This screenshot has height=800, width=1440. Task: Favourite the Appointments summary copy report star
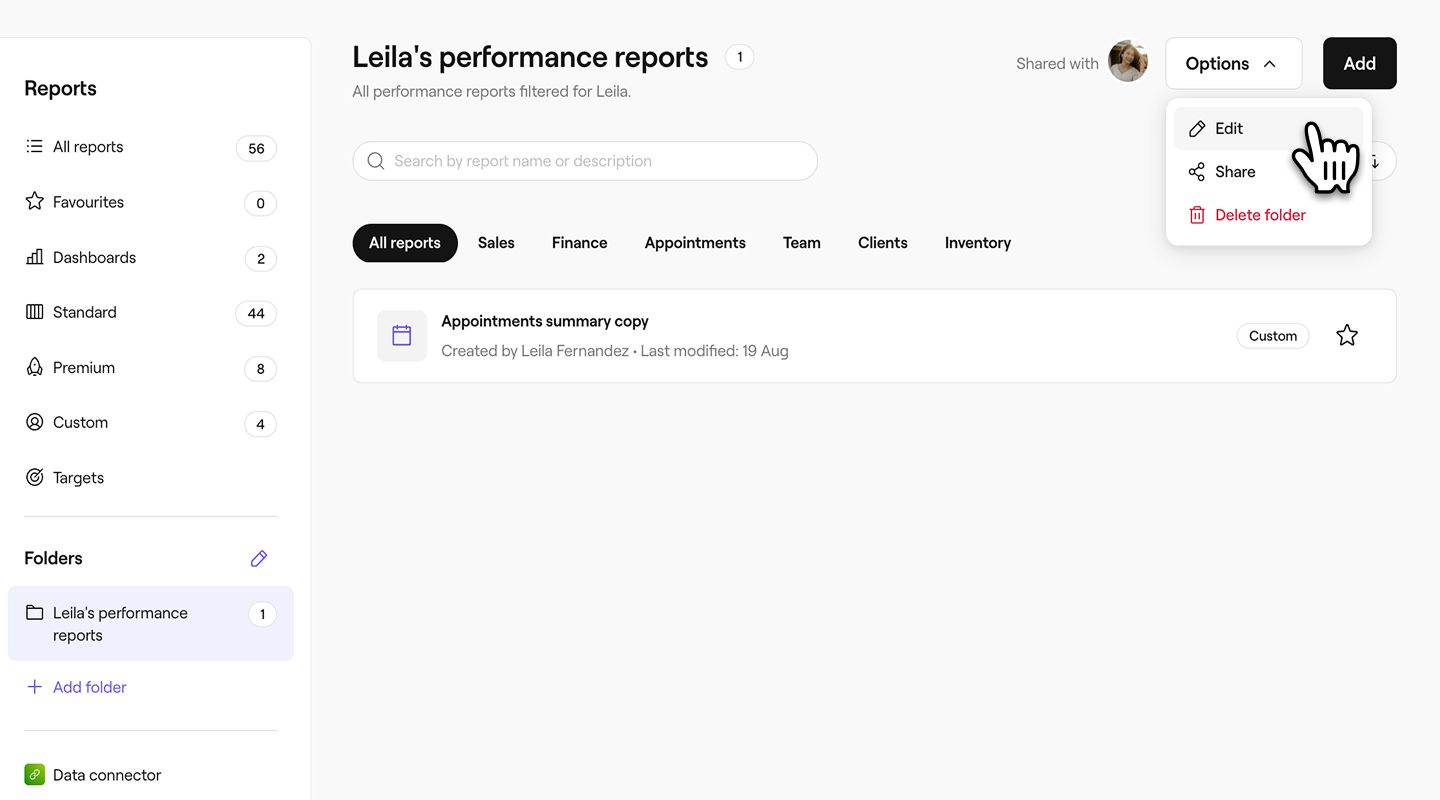pos(1347,336)
